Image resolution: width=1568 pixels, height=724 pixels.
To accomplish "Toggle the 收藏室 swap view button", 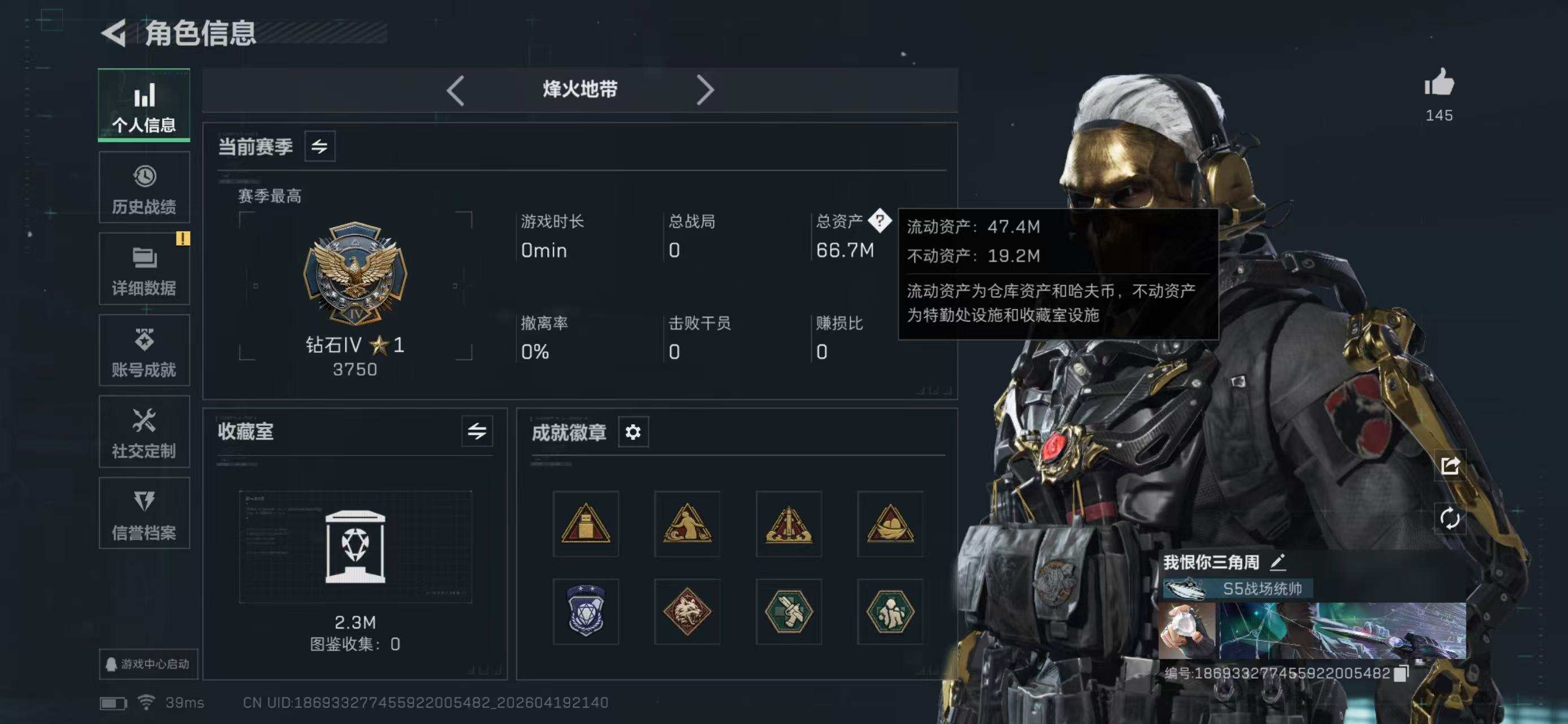I will (x=477, y=432).
